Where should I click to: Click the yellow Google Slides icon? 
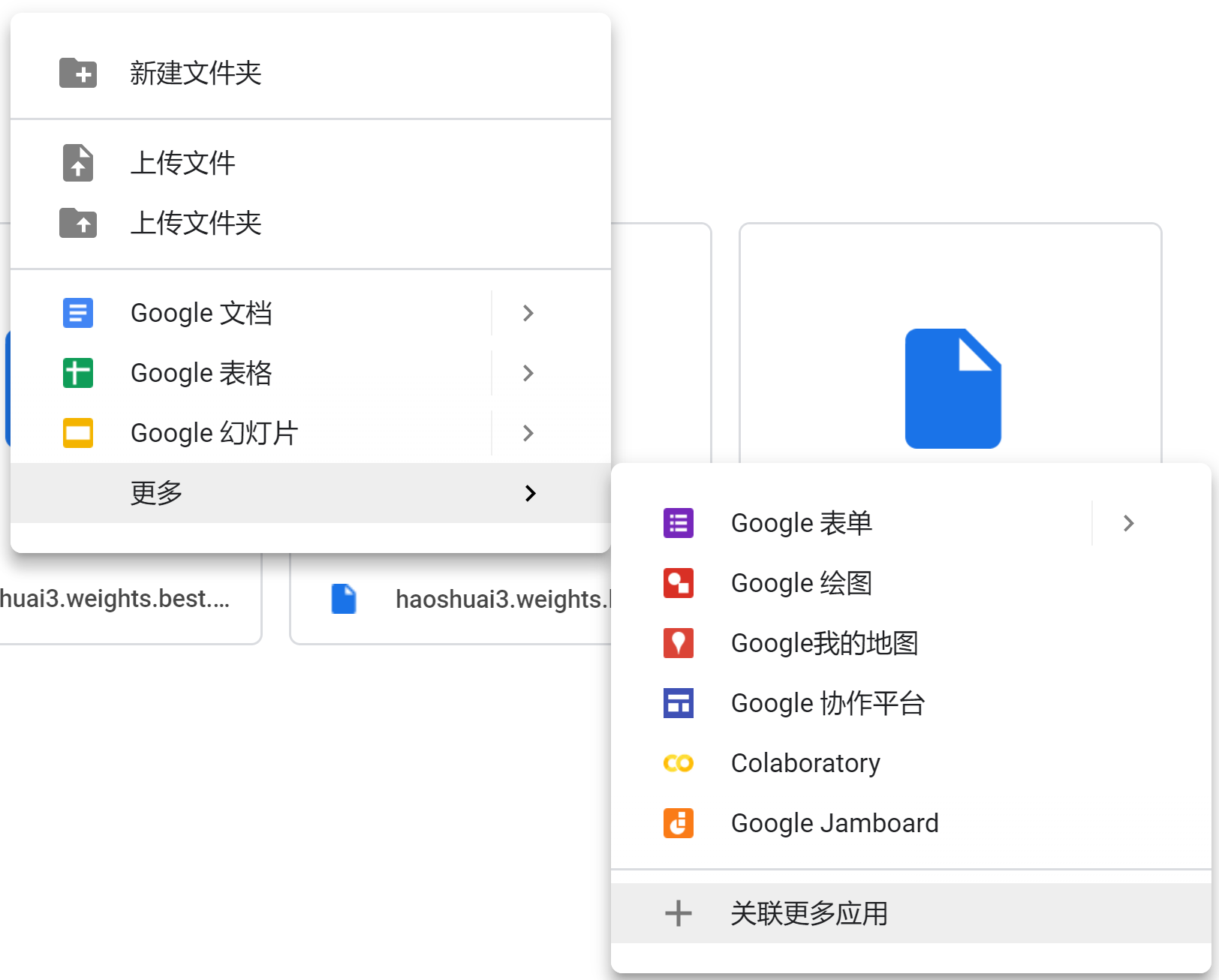click(x=78, y=433)
